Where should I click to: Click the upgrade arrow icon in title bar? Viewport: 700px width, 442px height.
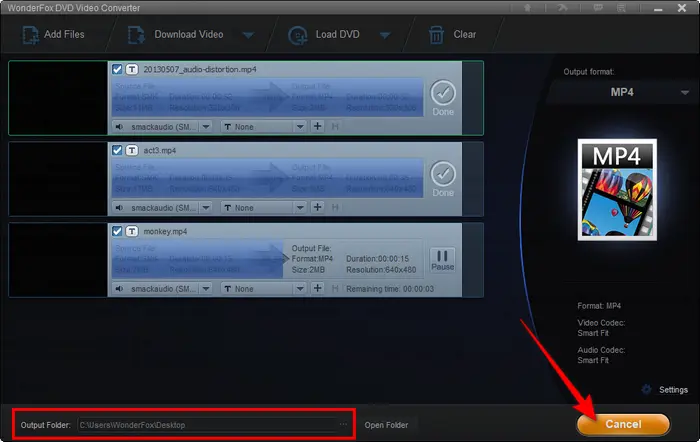click(527, 8)
